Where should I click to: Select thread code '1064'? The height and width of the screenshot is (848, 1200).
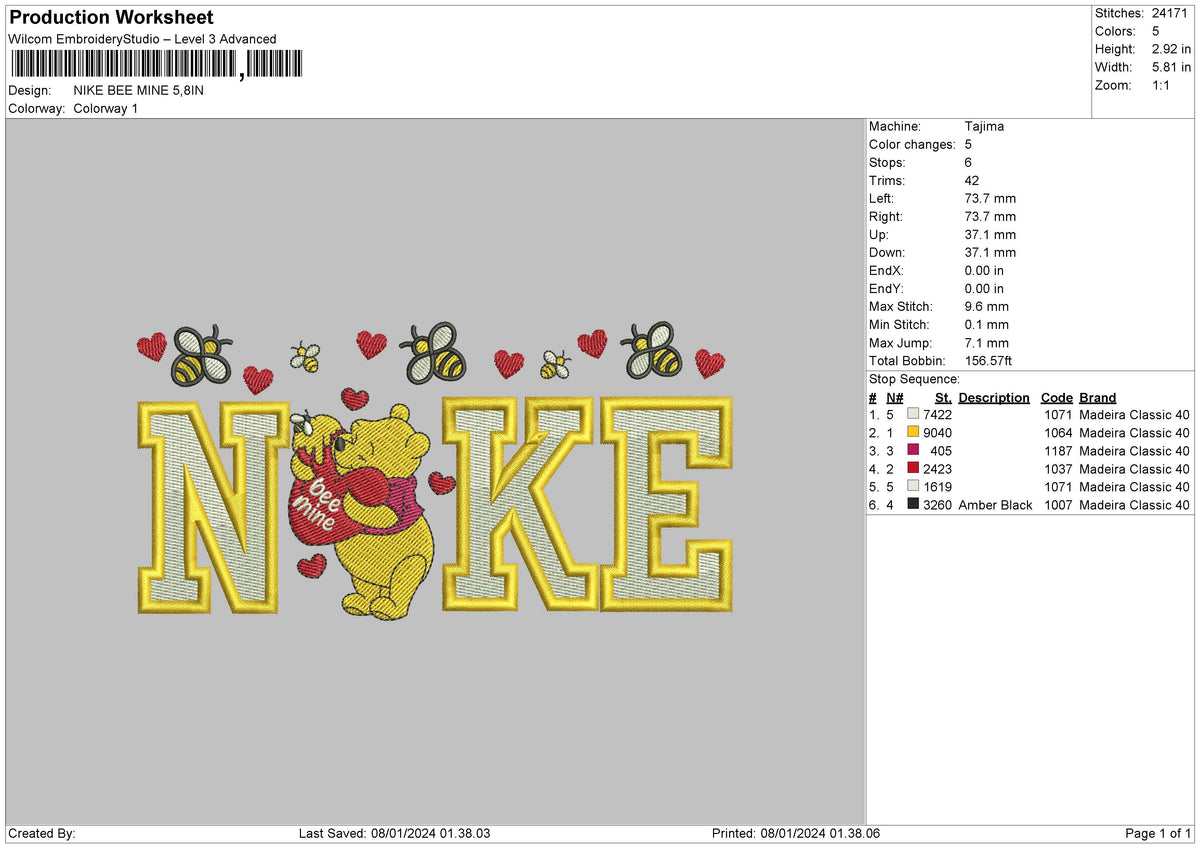(1056, 433)
